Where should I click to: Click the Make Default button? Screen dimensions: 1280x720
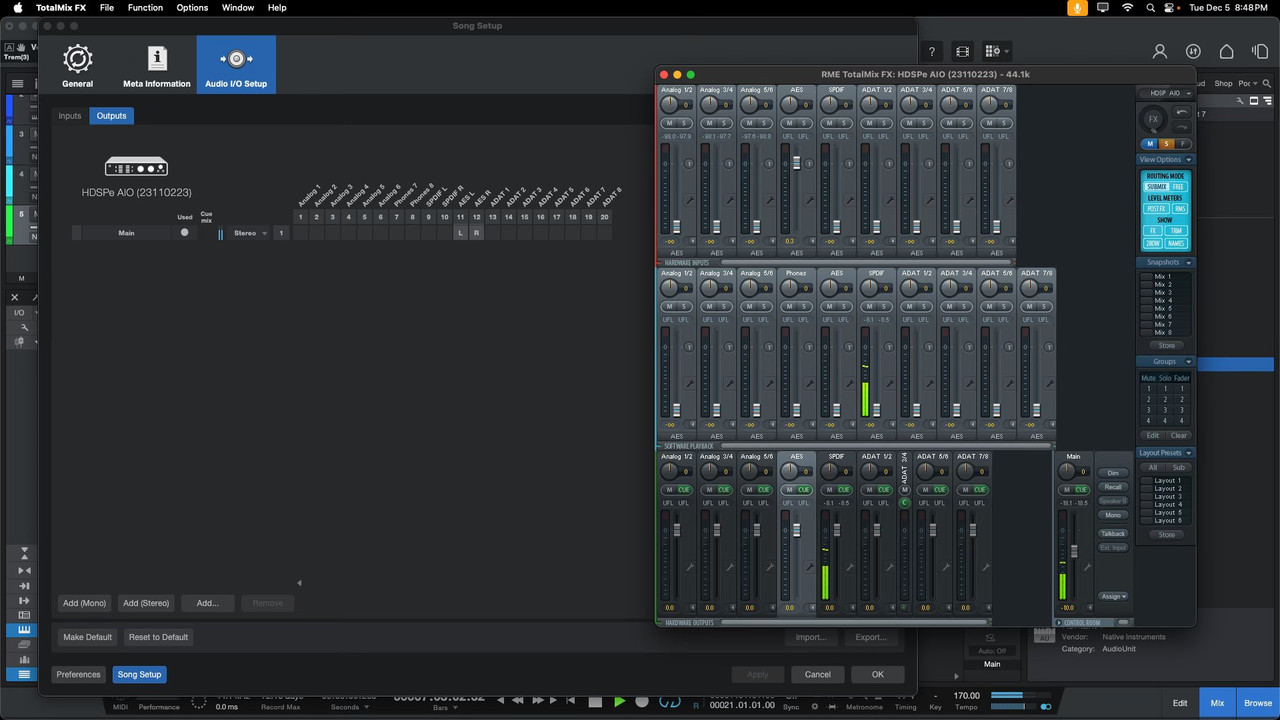[x=87, y=637]
